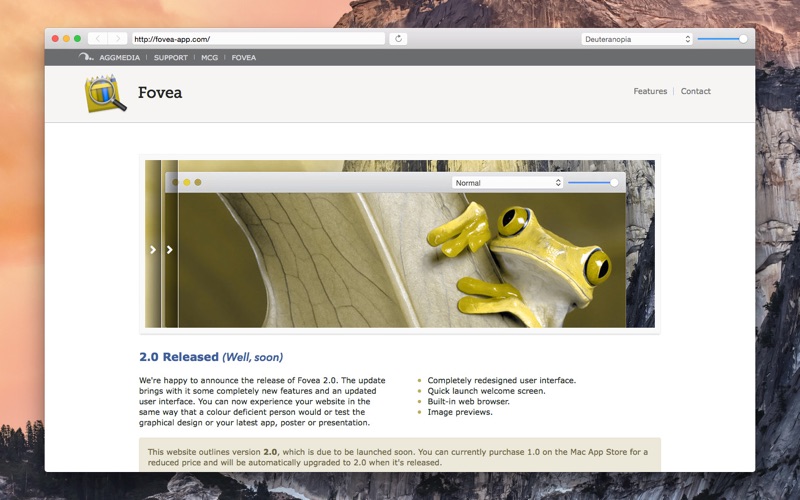Image resolution: width=800 pixels, height=500 pixels.
Task: Click the outer slideshow chevron arrow
Action: click(153, 249)
